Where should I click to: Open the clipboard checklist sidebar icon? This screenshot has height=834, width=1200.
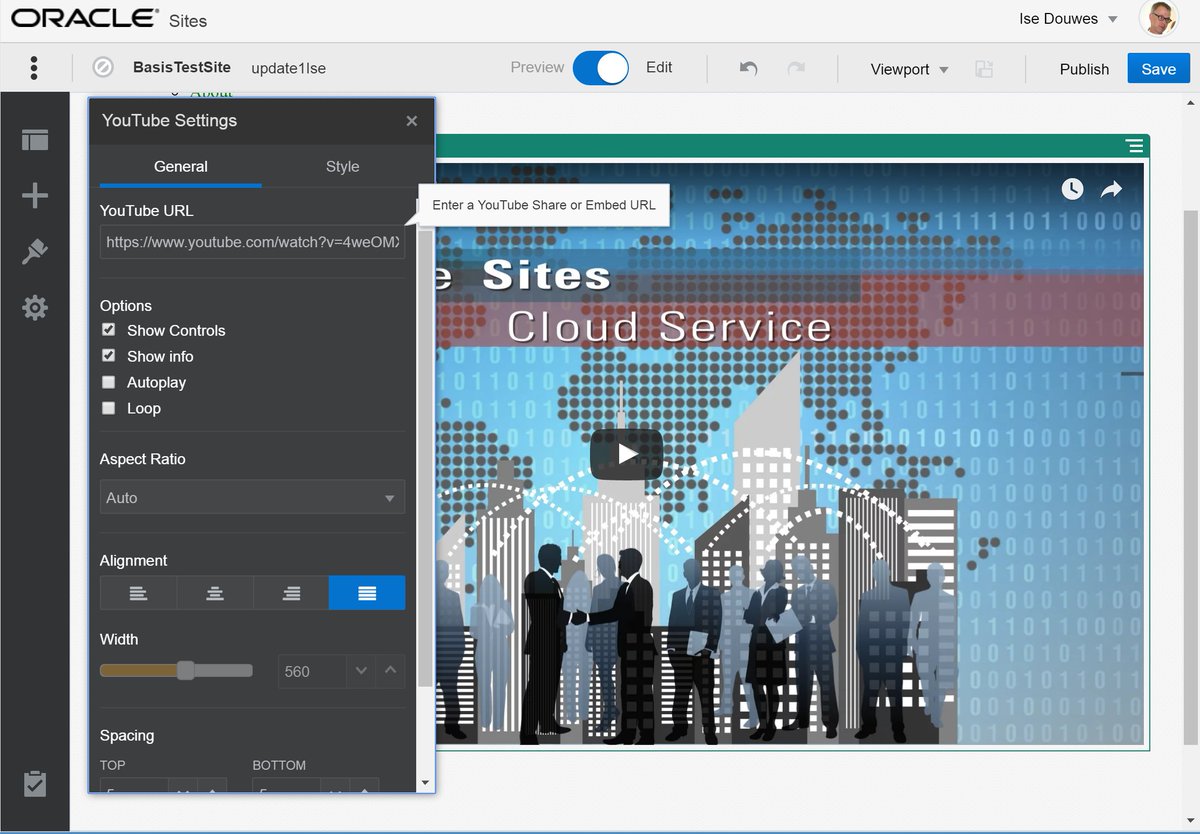click(35, 784)
